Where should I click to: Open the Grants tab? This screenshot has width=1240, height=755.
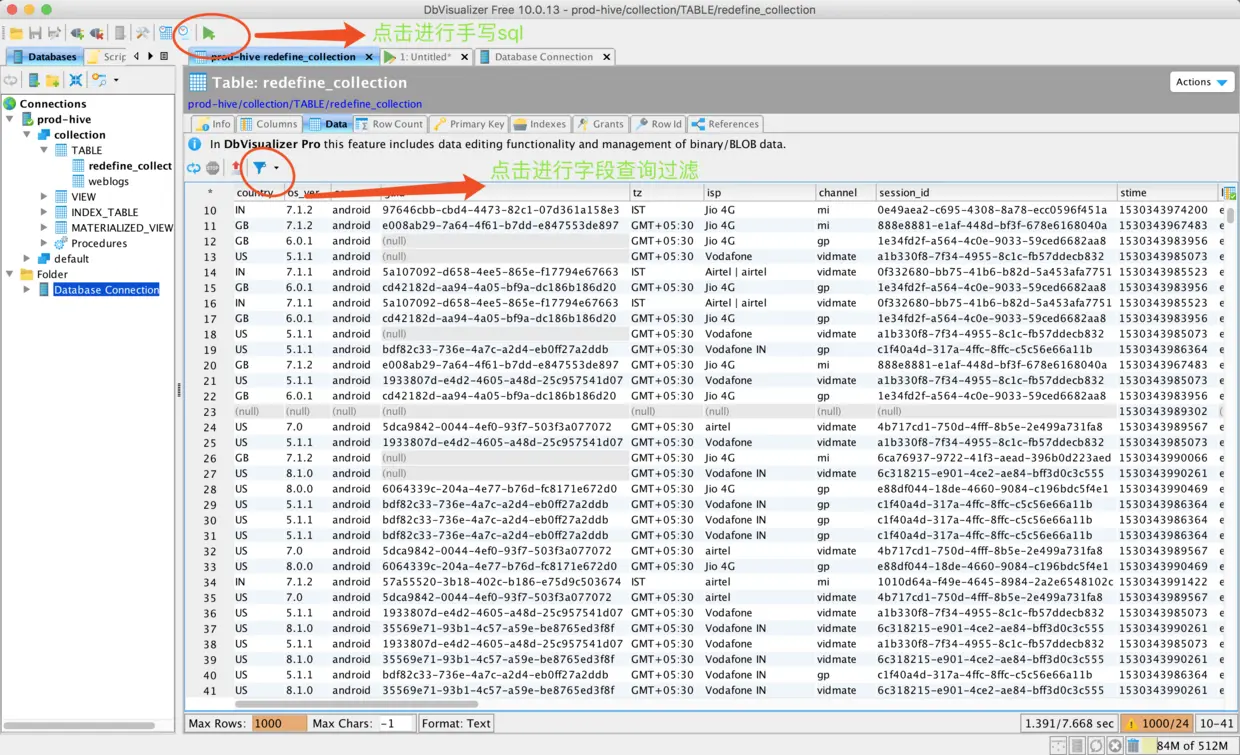600,124
